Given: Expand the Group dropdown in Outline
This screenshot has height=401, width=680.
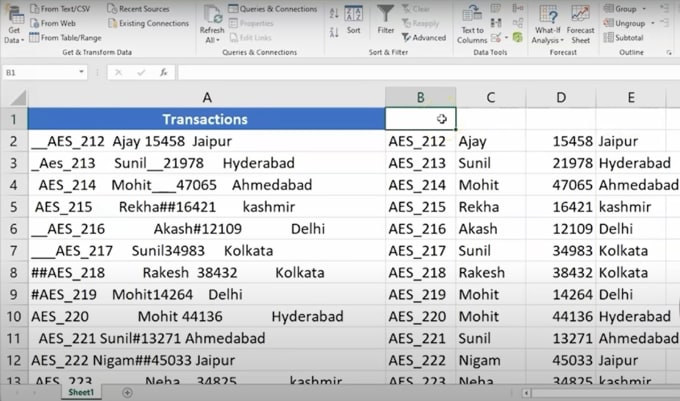Looking at the screenshot, I should [x=627, y=8].
